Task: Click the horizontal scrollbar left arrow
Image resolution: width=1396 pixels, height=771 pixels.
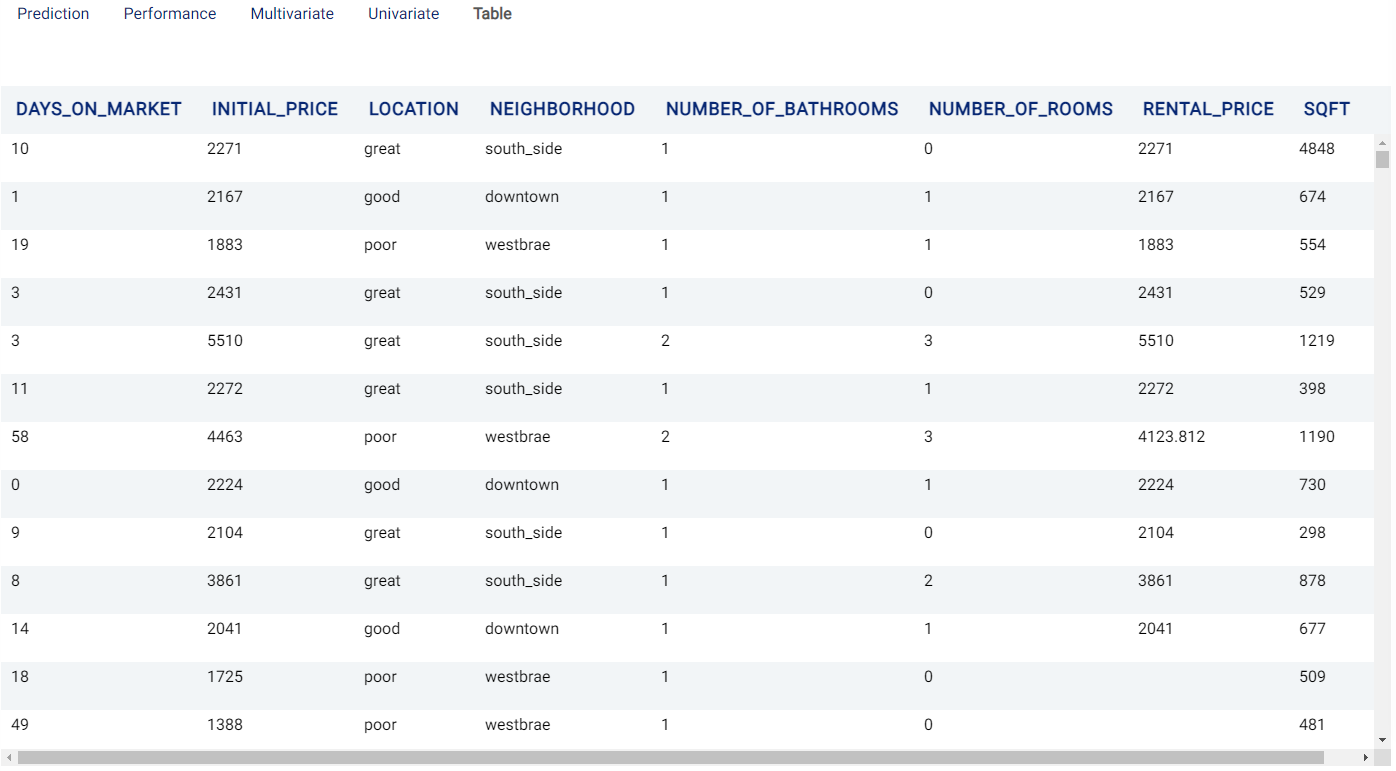Action: click(8, 758)
